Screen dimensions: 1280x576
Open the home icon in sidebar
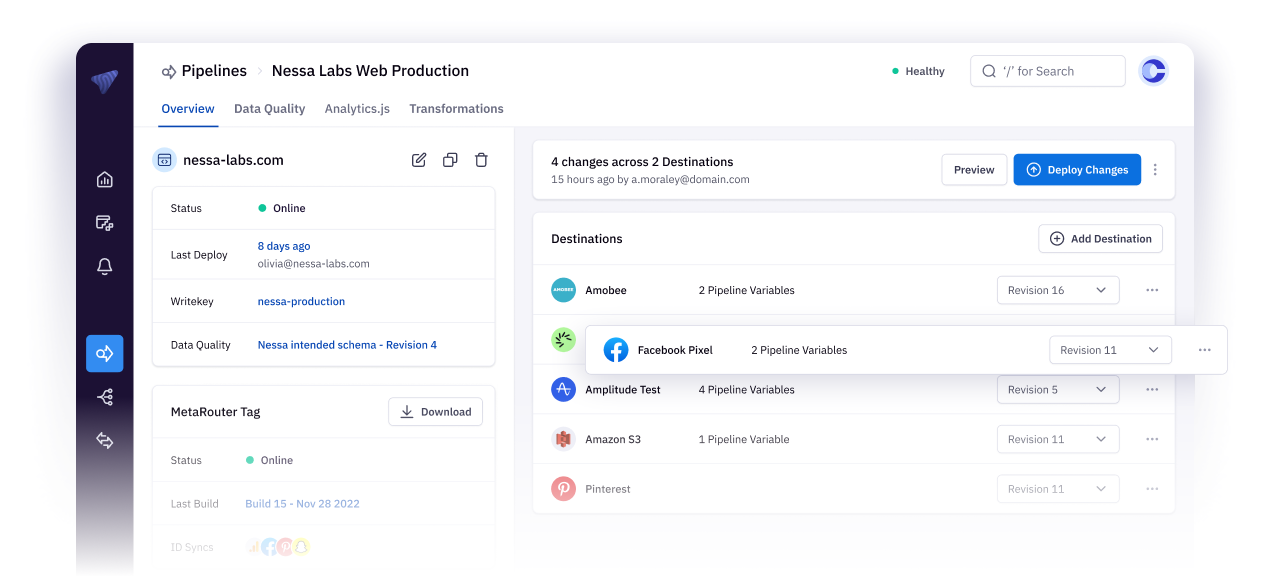(x=104, y=180)
